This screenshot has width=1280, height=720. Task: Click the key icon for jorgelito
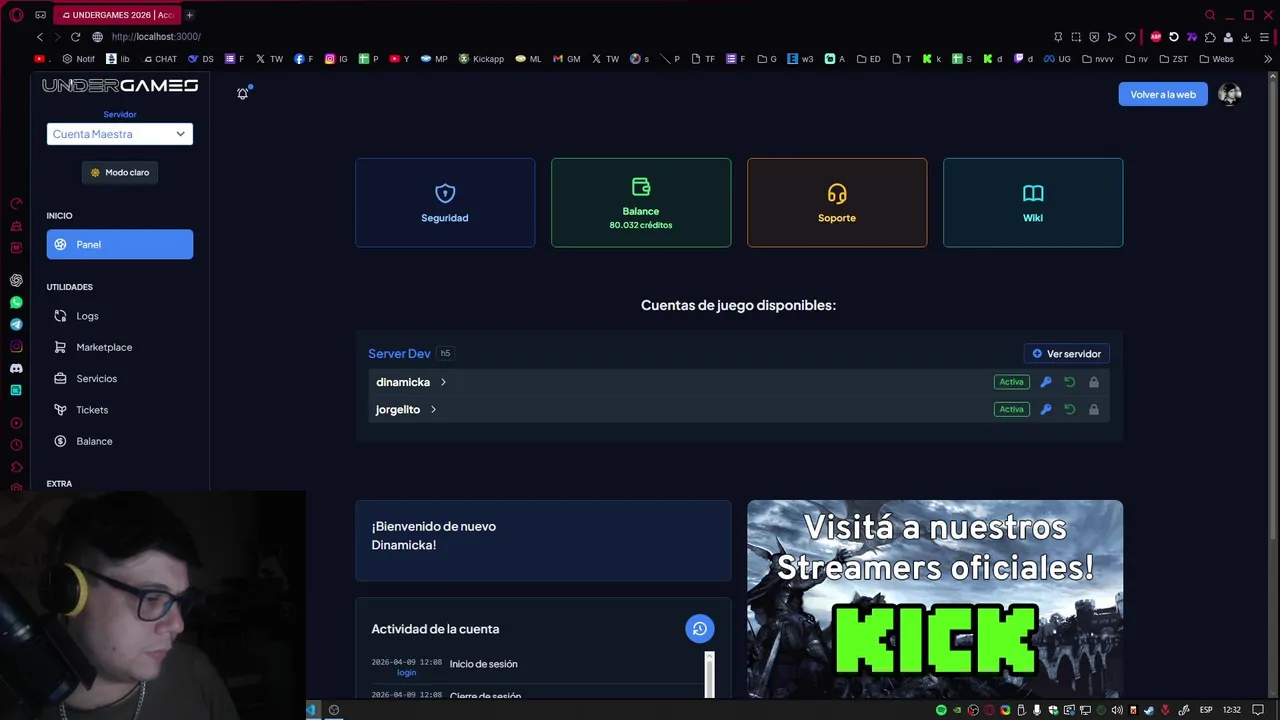coord(1046,409)
